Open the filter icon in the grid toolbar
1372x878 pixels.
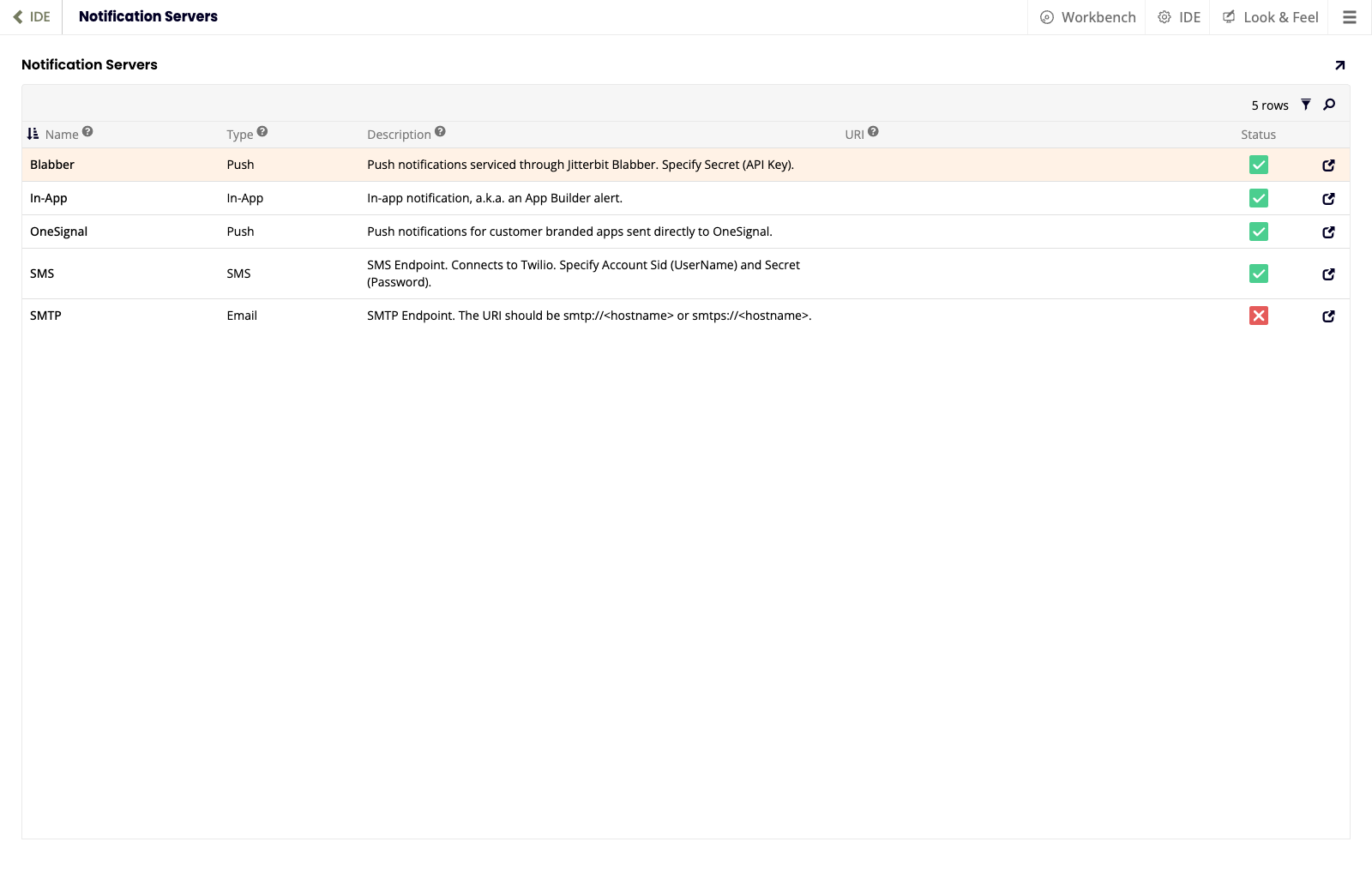(1306, 104)
